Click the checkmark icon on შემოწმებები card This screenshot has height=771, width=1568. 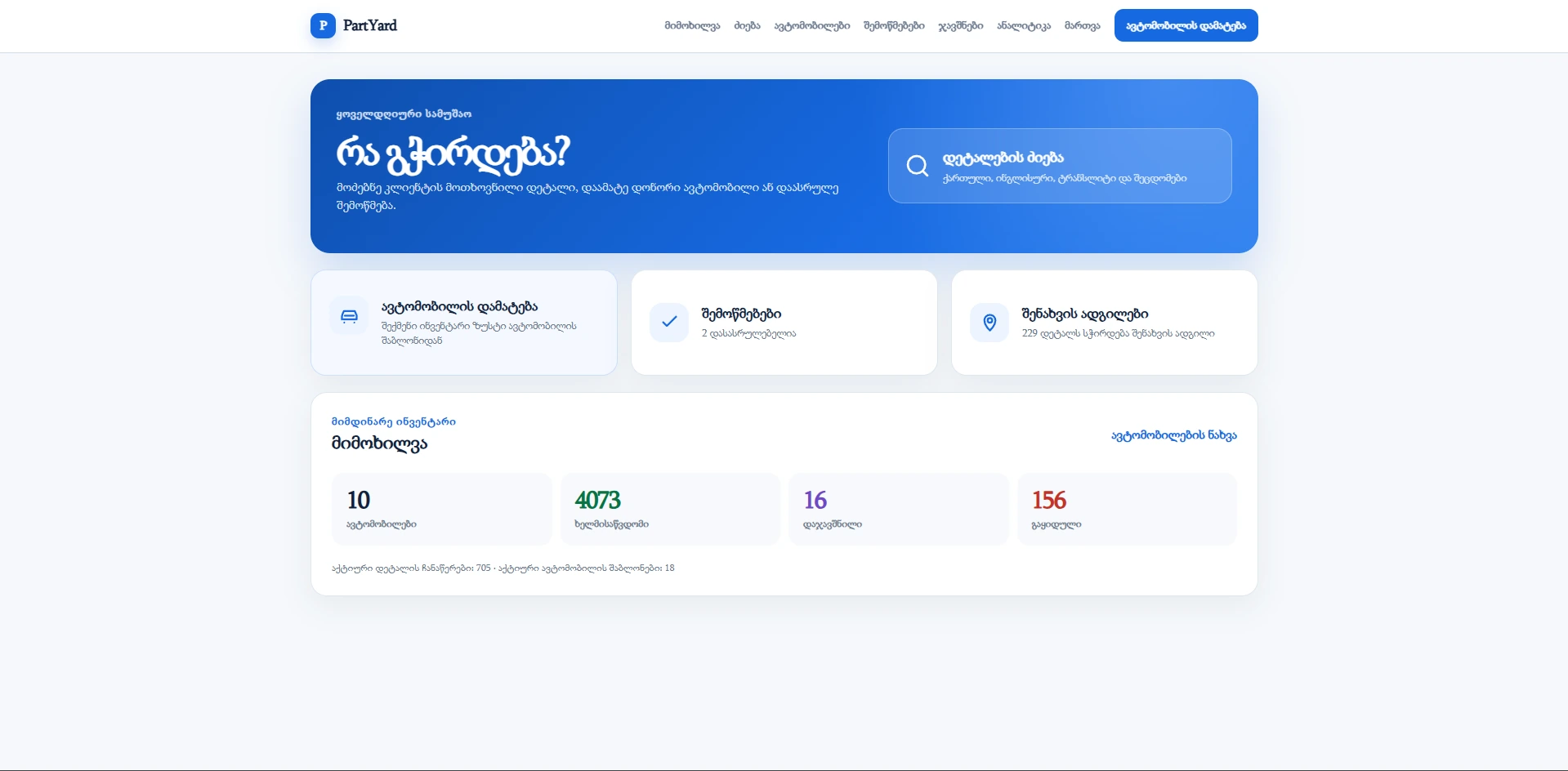[669, 322]
